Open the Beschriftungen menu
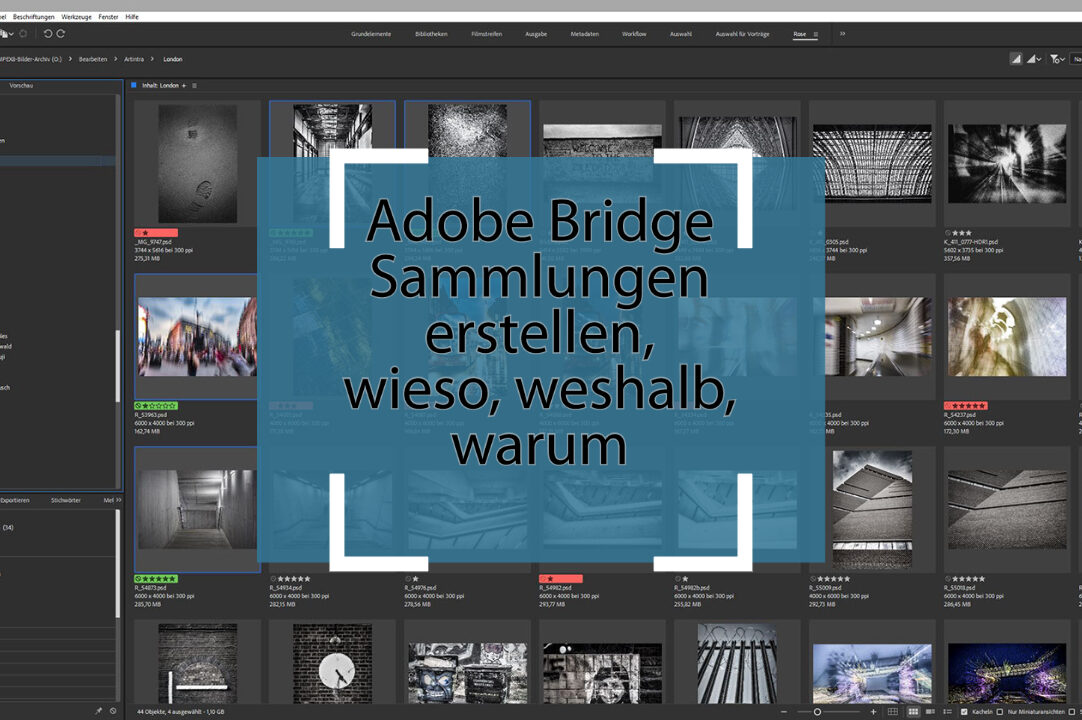 33,17
